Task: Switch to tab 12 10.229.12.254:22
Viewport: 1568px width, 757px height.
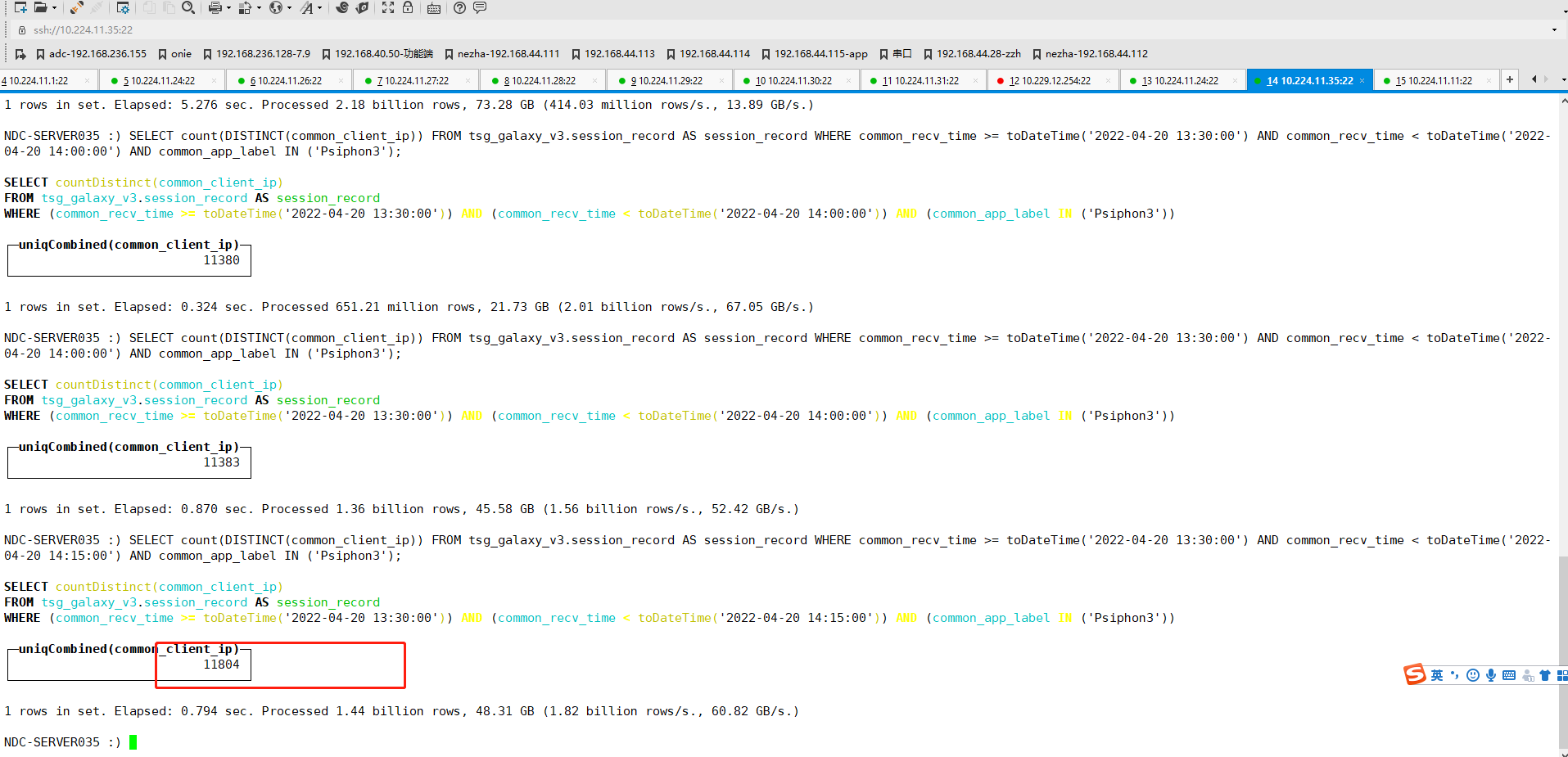Action: coord(1050,80)
